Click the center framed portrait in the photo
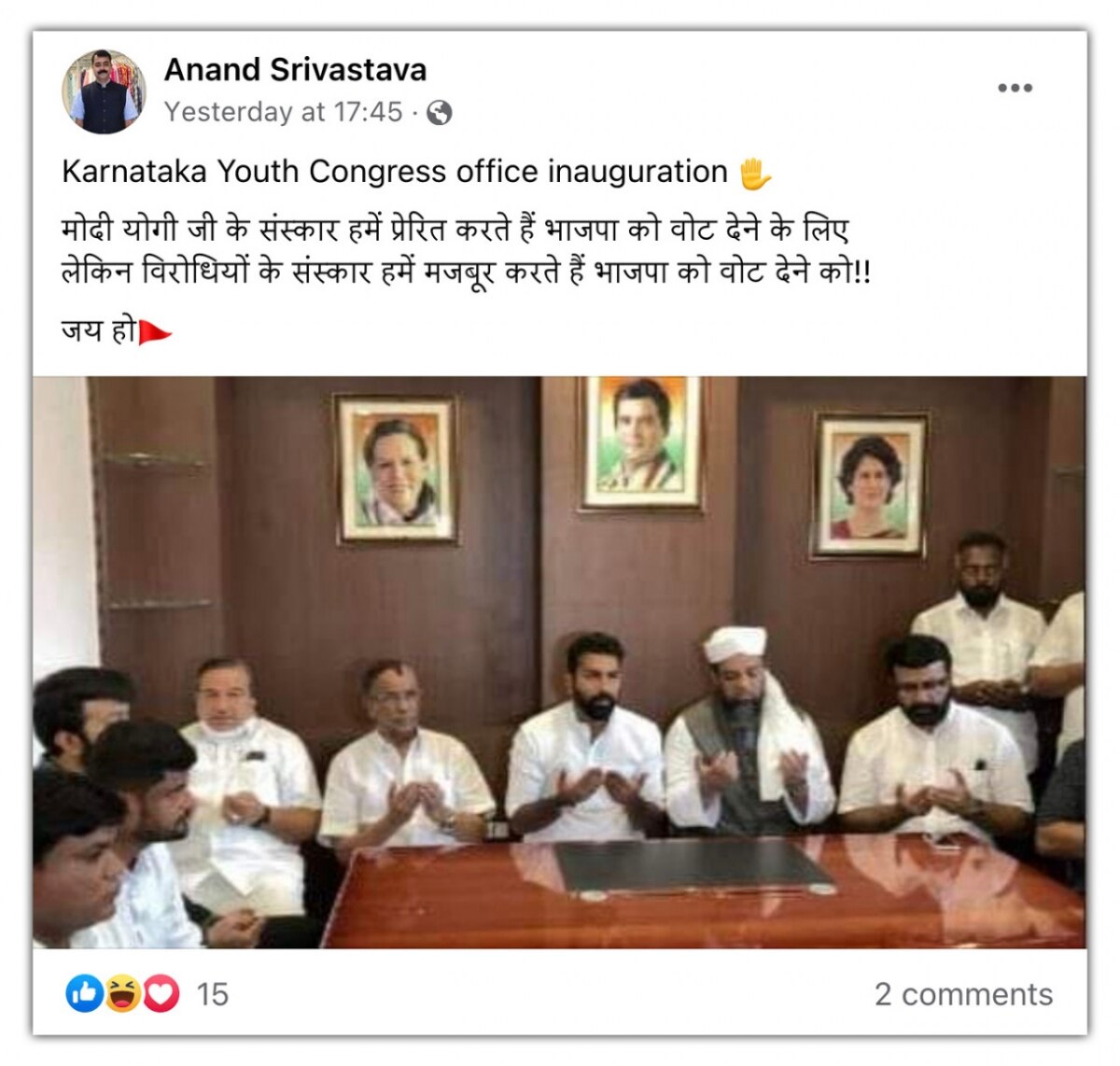Screen dimensions: 1120x1066 pyautogui.click(x=642, y=443)
